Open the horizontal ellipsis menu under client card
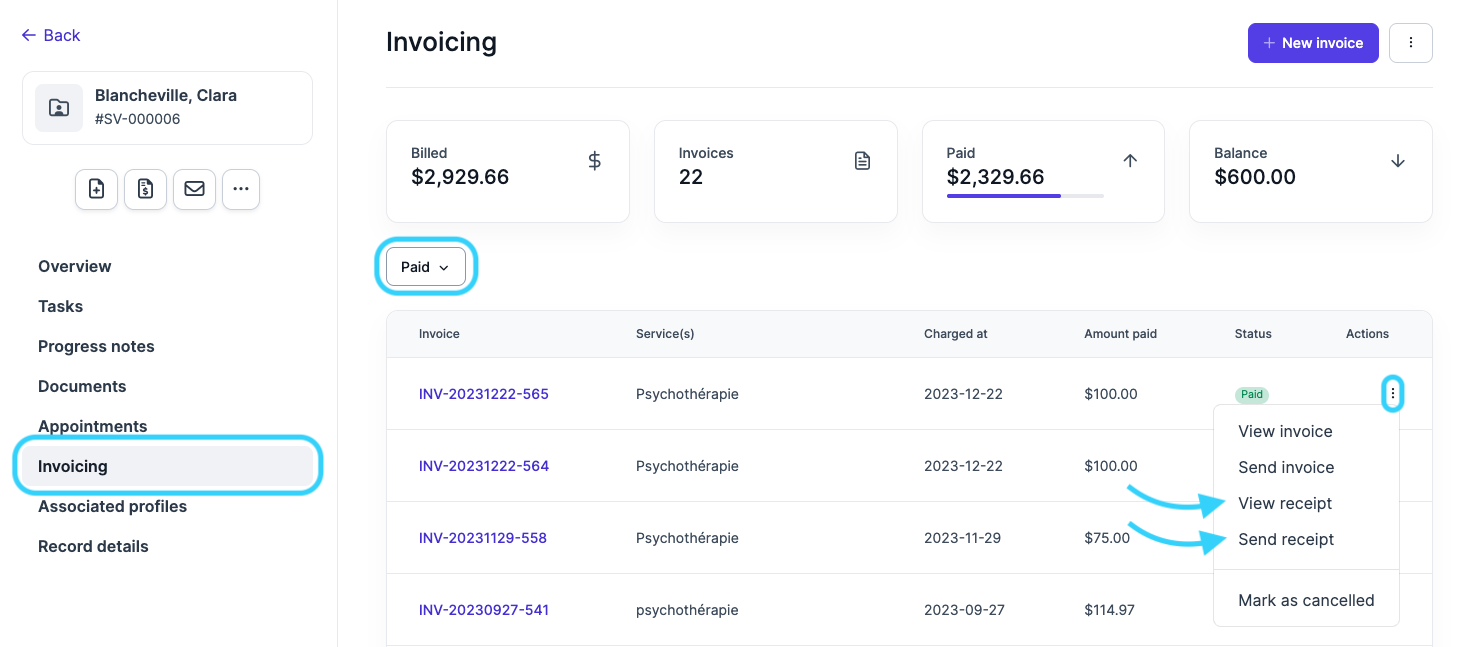Image resolution: width=1458 pixels, height=647 pixels. [x=241, y=189]
